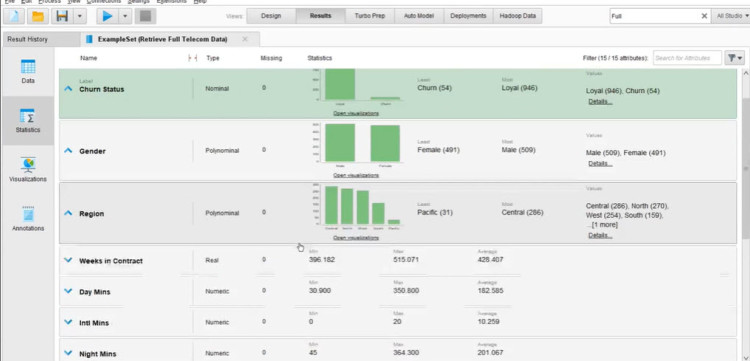750x361 pixels.
Task: Focus the Search for Attributes field
Action: click(687, 58)
